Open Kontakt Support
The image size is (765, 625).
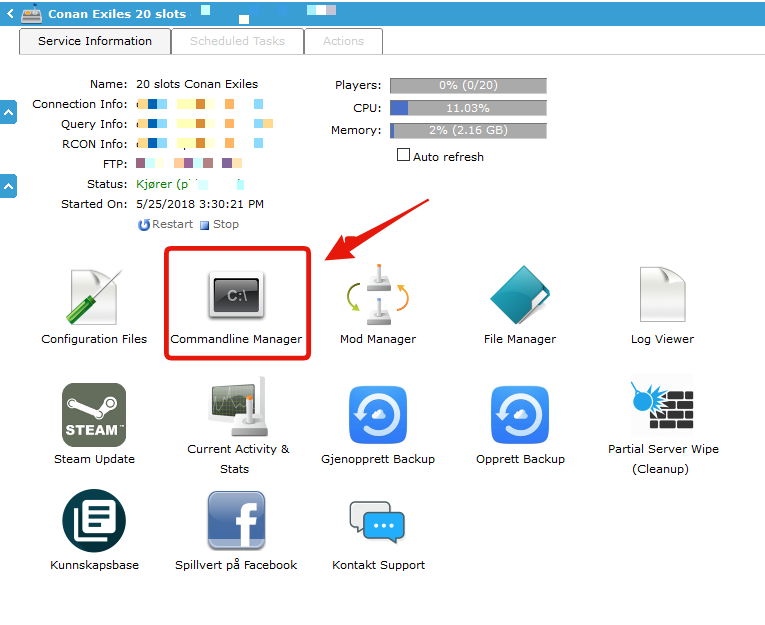click(377, 522)
